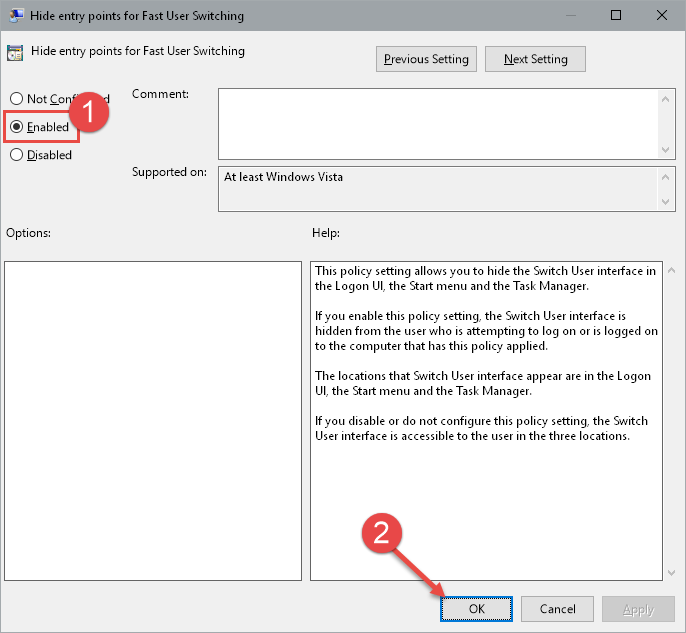
Task: Close the window with the X
Action: pyautogui.click(x=662, y=15)
